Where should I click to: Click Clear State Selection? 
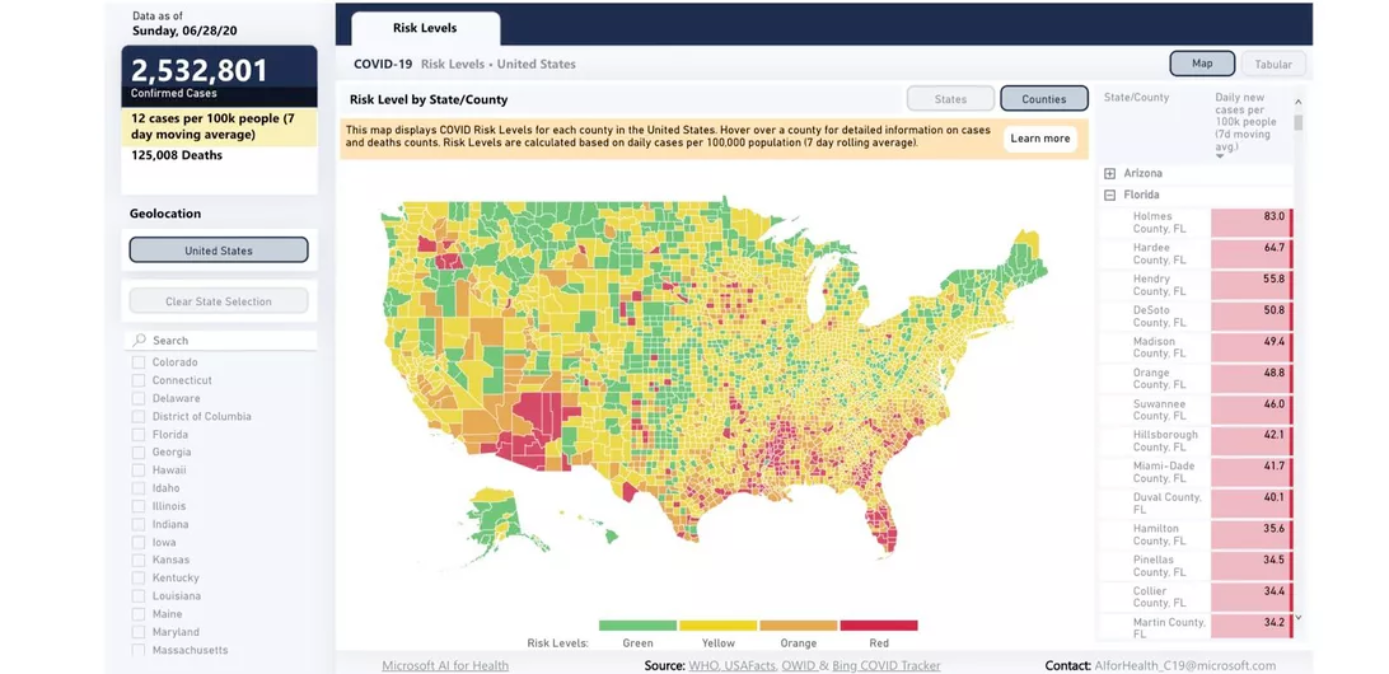[218, 301]
